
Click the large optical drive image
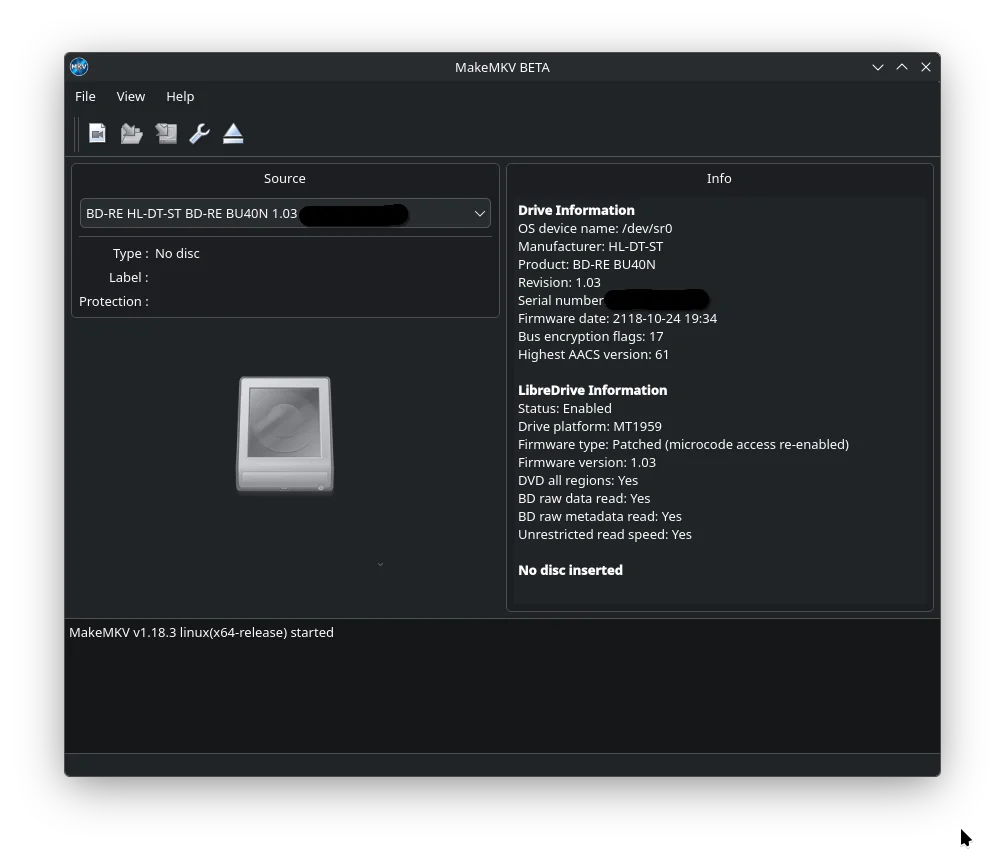coord(285,435)
